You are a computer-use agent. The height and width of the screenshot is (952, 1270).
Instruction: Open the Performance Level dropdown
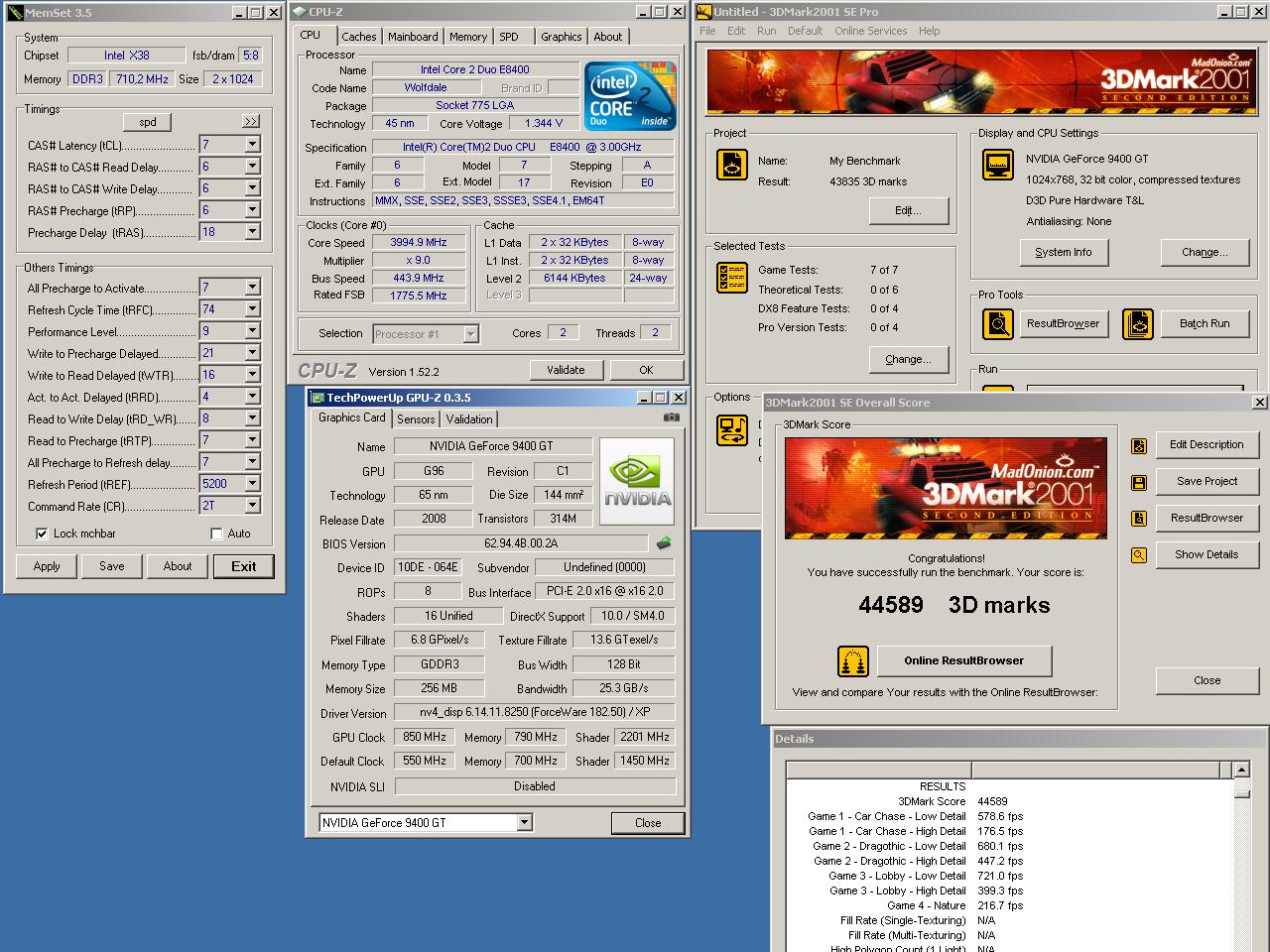click(x=252, y=331)
